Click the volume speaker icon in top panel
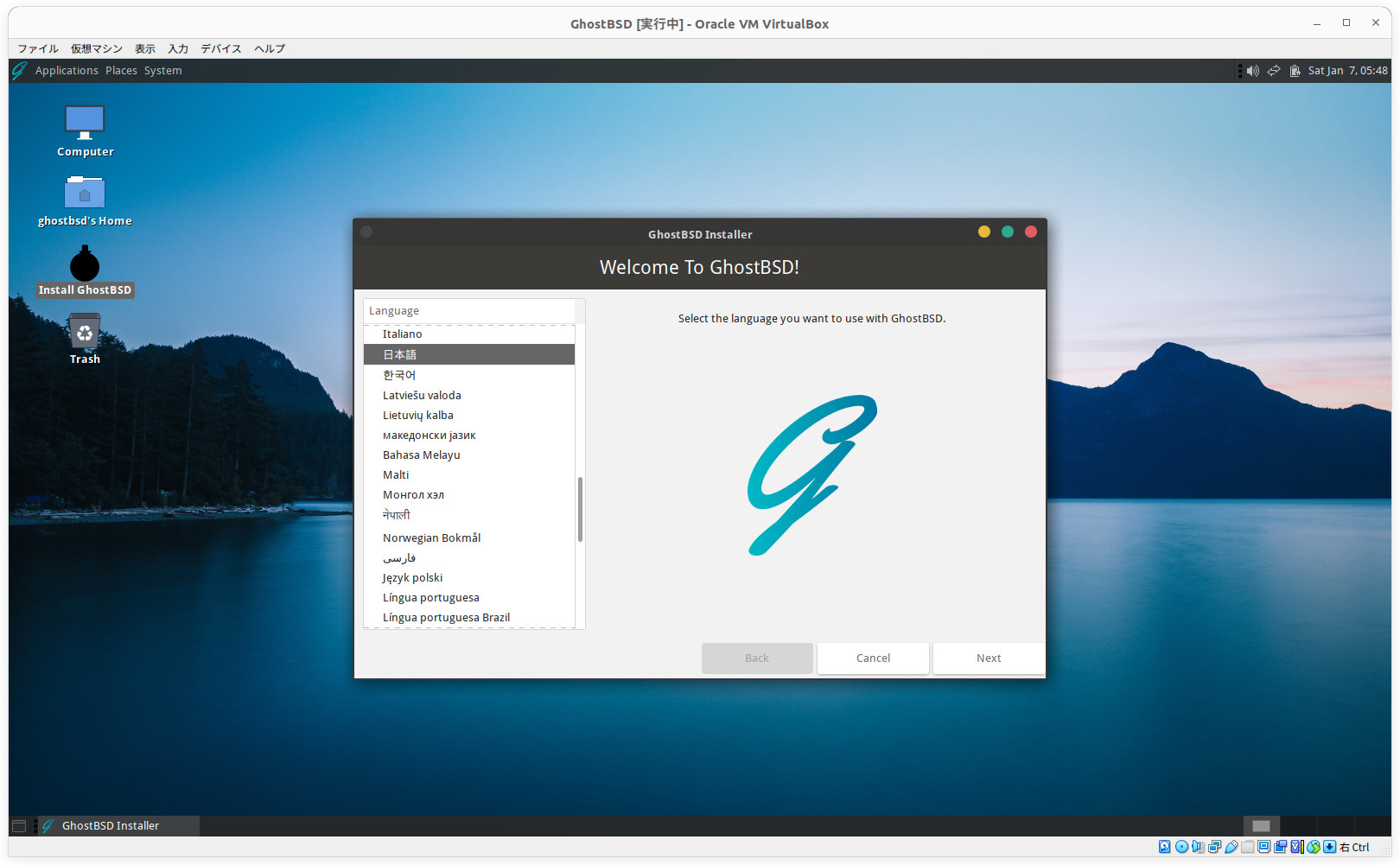This screenshot has height=865, width=1400. 1252,71
